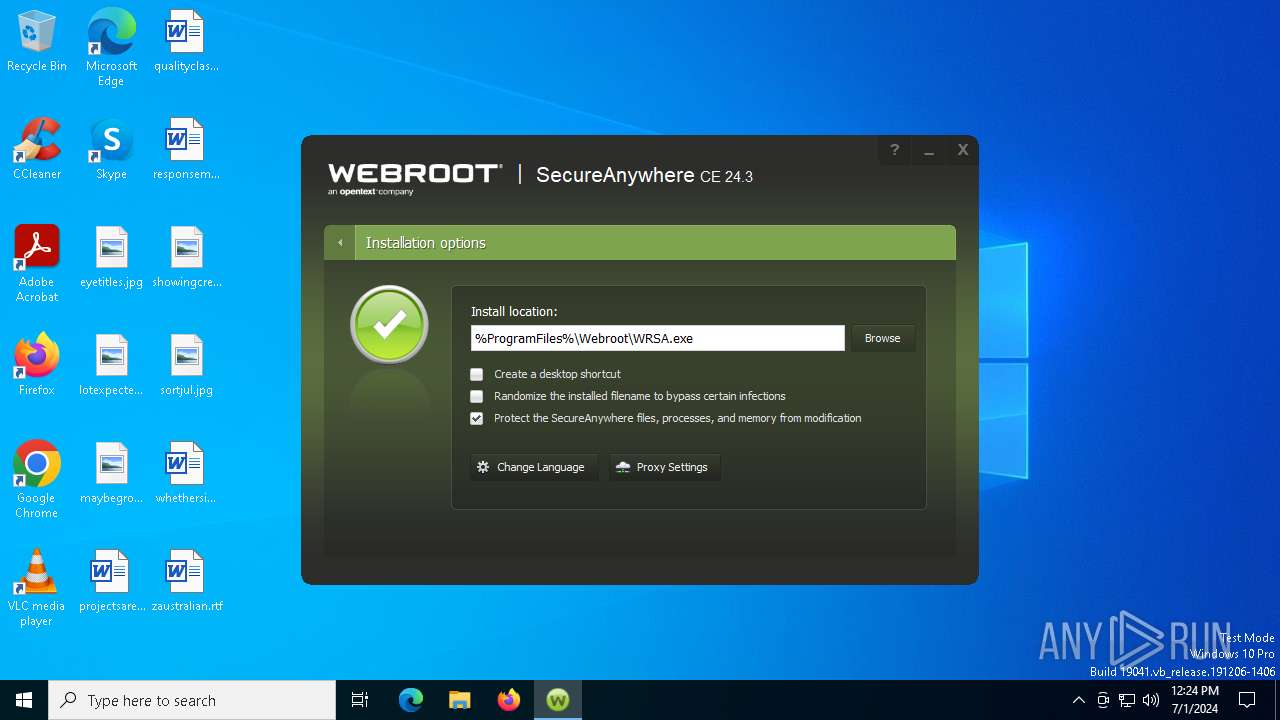The image size is (1280, 720).
Task: Open the Windows Start menu
Action: [24, 700]
